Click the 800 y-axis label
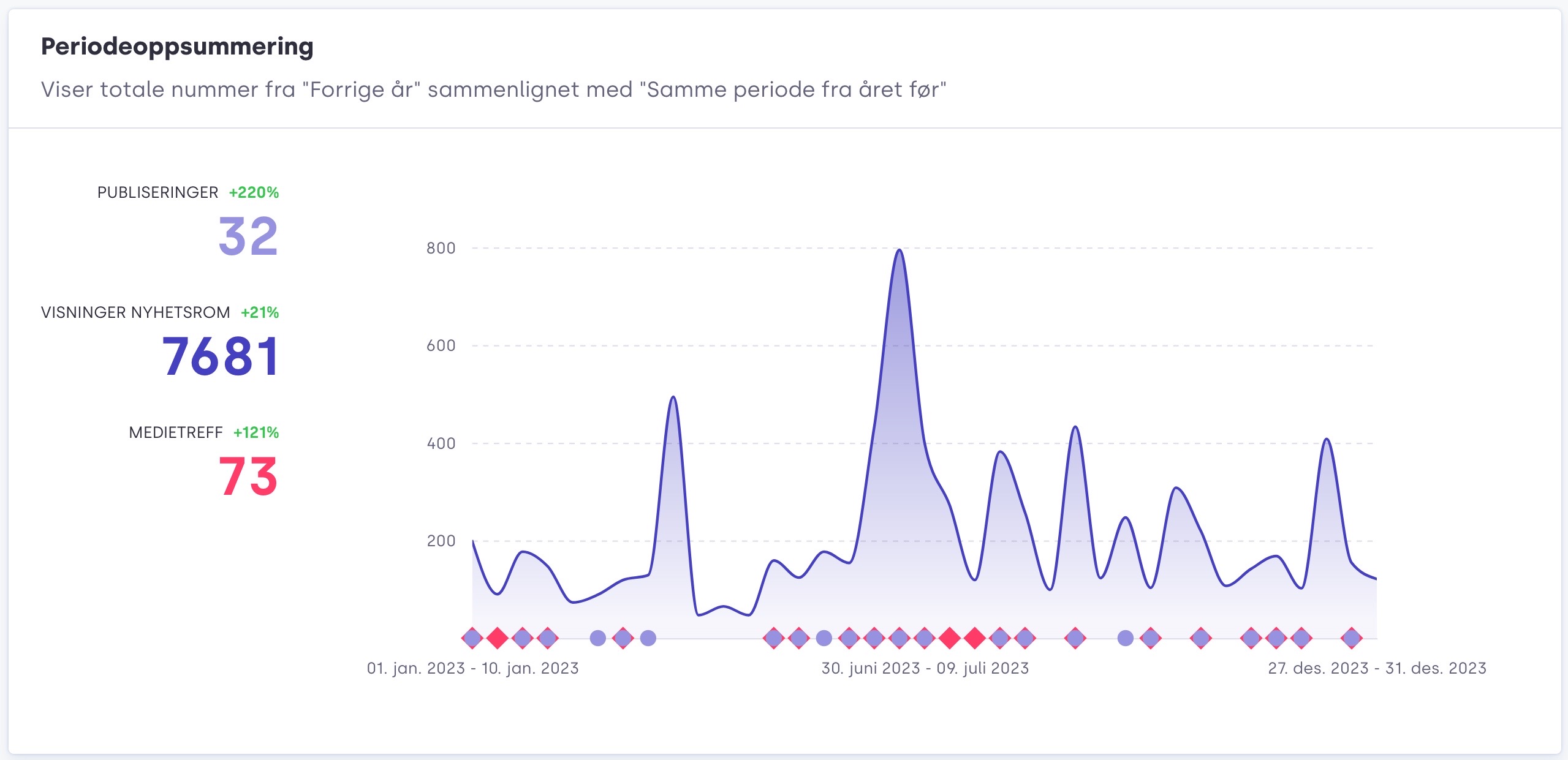Viewport: 1568px width, 760px height. click(441, 248)
